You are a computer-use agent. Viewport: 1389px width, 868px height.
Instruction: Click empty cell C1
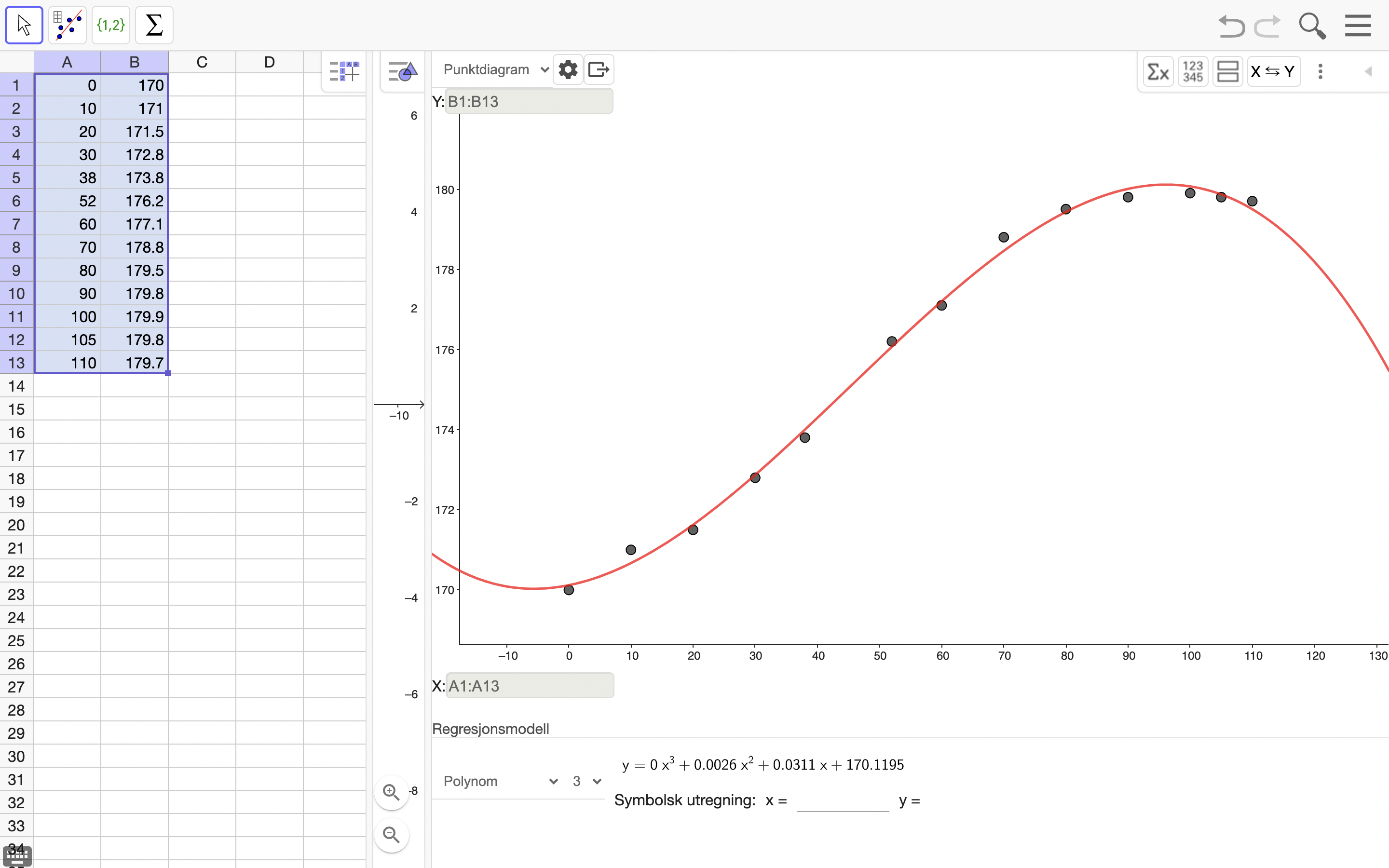202,85
